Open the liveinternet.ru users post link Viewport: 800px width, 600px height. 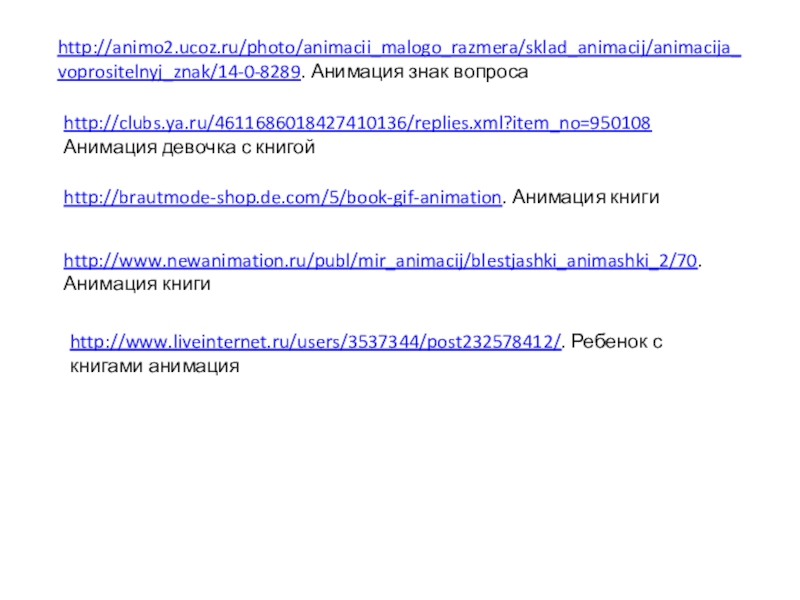click(315, 341)
